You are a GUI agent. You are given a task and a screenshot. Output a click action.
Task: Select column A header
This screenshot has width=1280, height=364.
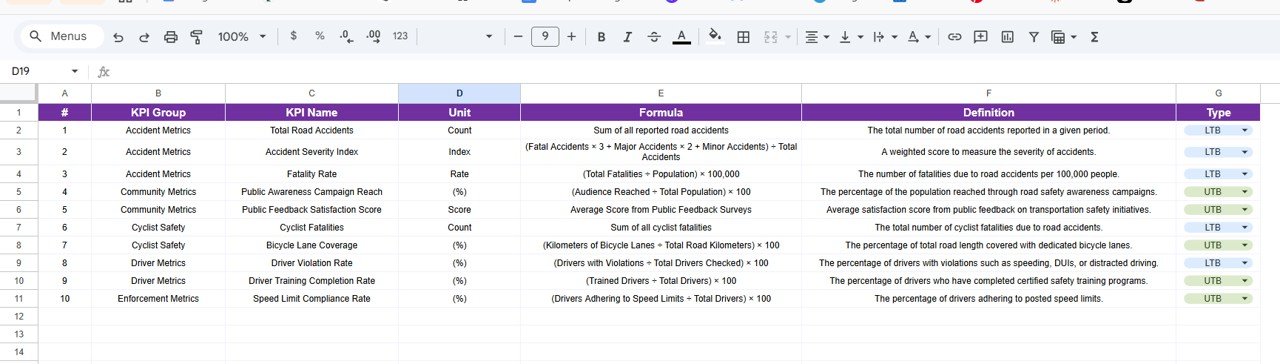(x=65, y=93)
